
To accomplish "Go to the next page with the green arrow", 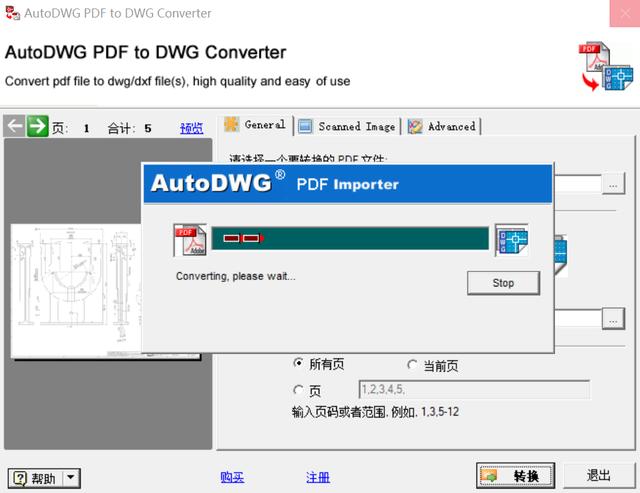I will coord(38,126).
